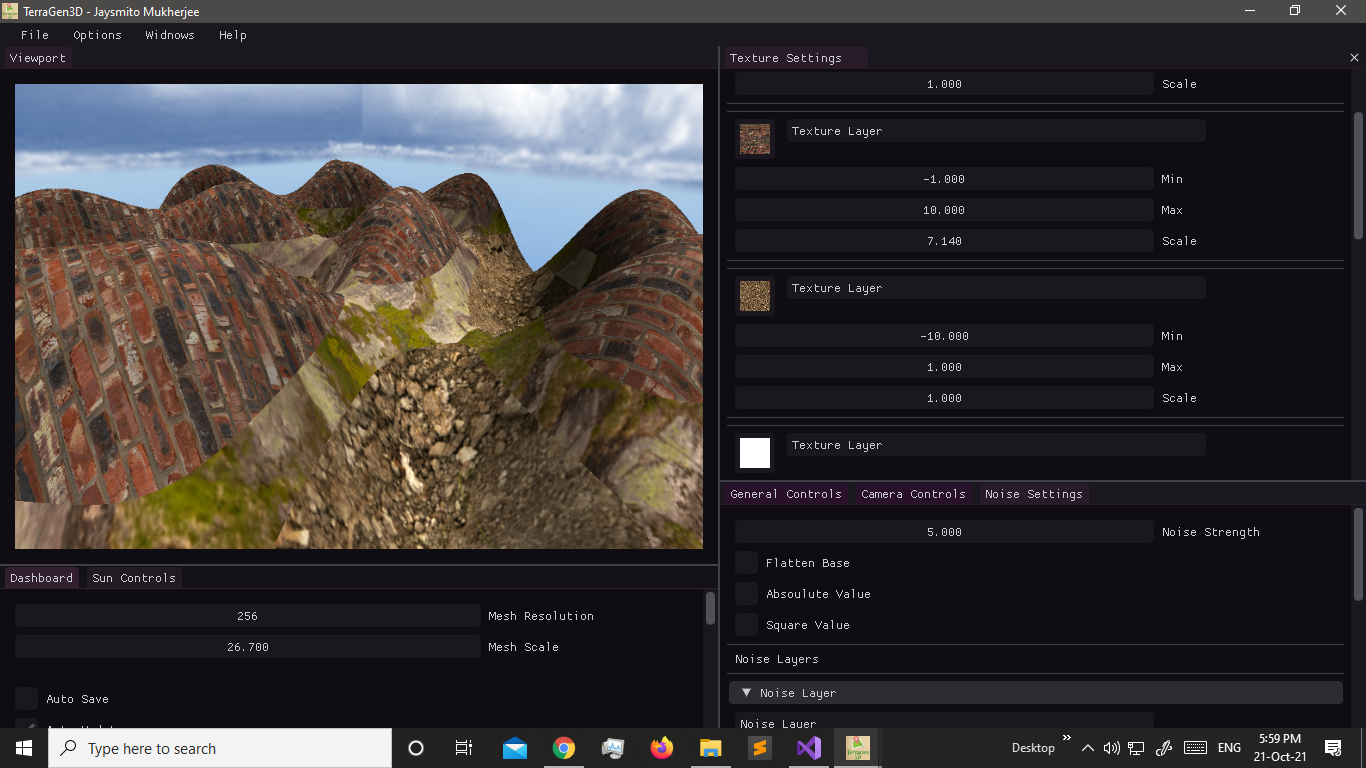
Task: Open the monitor app icon next to Chrome
Action: point(613,748)
